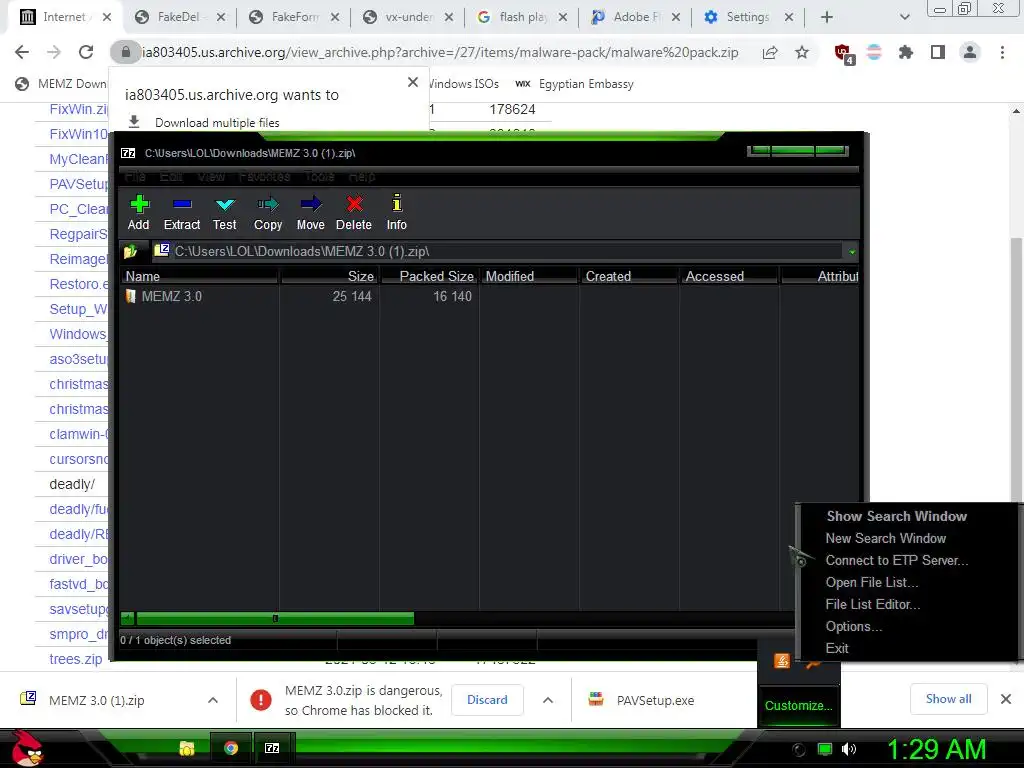The height and width of the screenshot is (768, 1024).
Task: Expand options chevron for MEMZ 3.0 (1).zip download
Action: click(213, 700)
